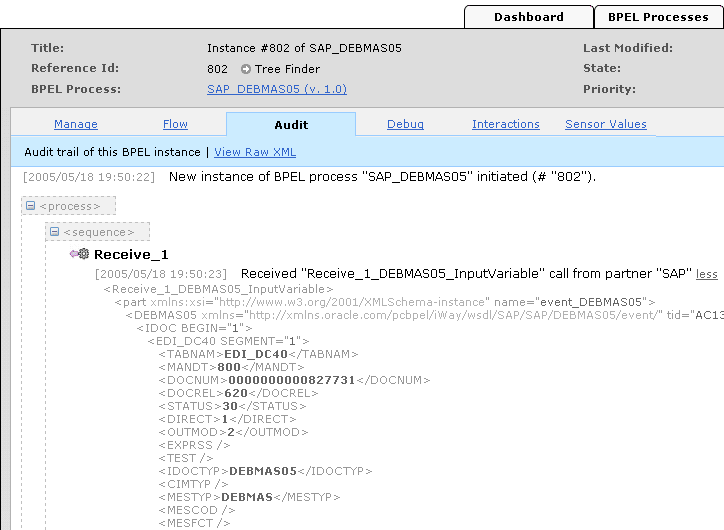Click the TABNAM value EDI_DC40

point(256,354)
